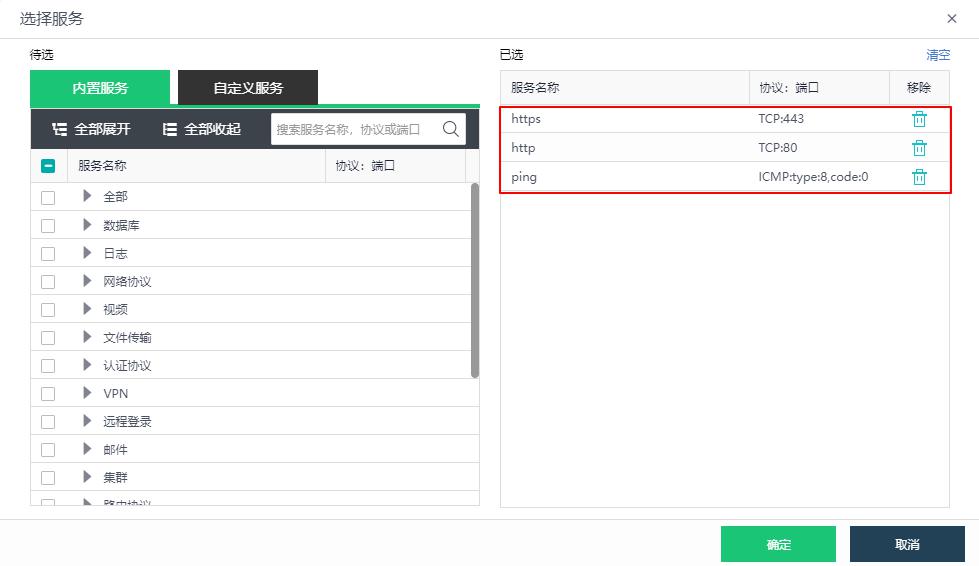
Task: Expand the 网络协议 tree node
Action: point(87,281)
